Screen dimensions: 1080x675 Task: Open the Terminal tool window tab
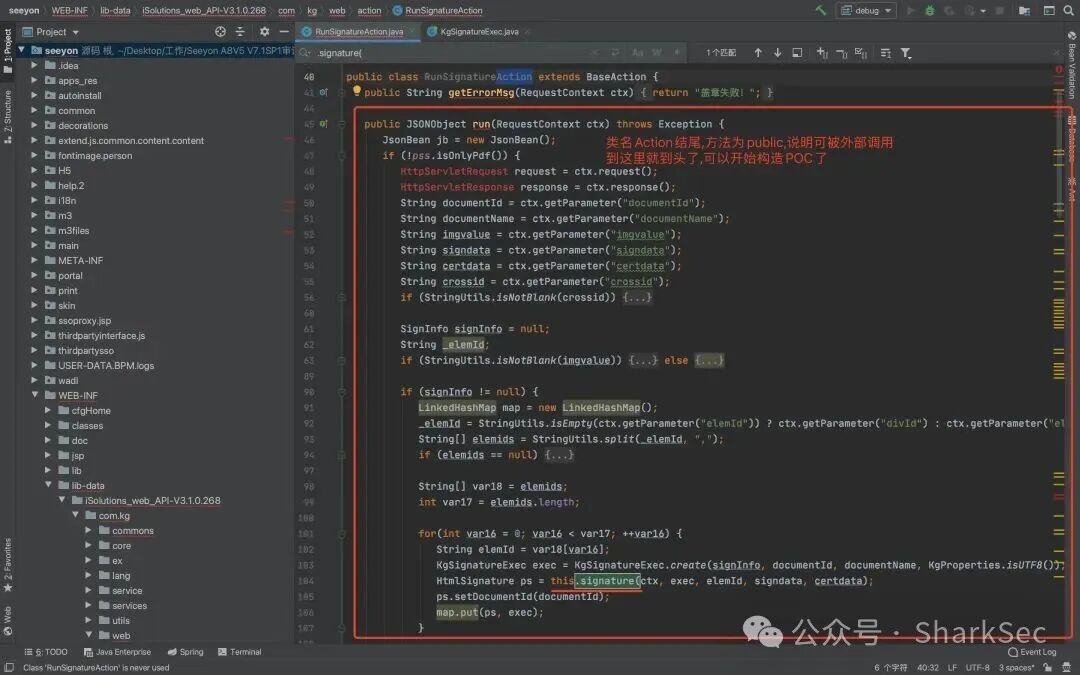pos(239,652)
